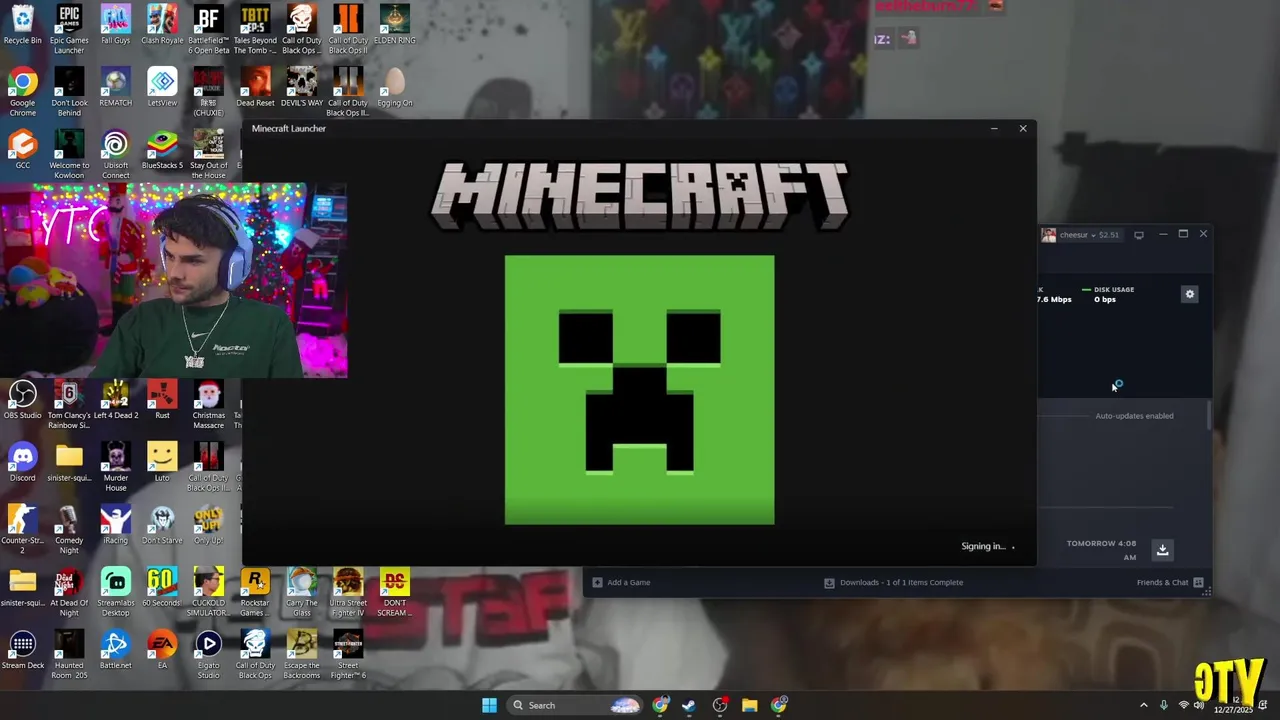Select the REMATCH desktop shortcut
This screenshot has height=720, width=1280.
point(115,88)
